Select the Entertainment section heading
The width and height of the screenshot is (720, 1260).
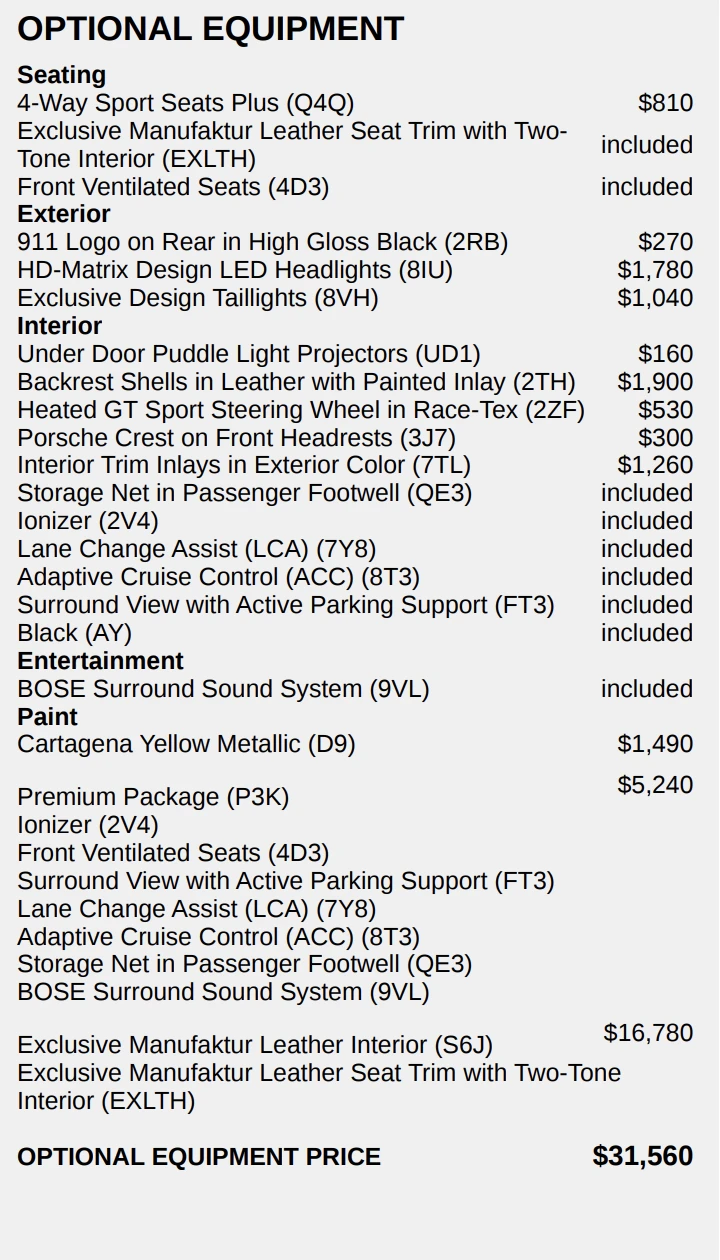(100, 661)
